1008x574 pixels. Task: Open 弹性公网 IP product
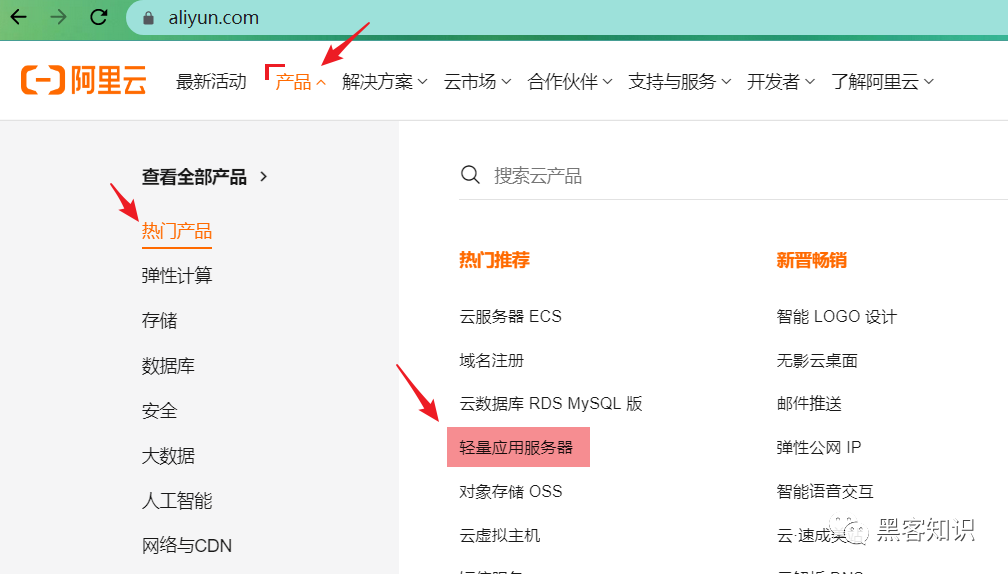click(818, 447)
